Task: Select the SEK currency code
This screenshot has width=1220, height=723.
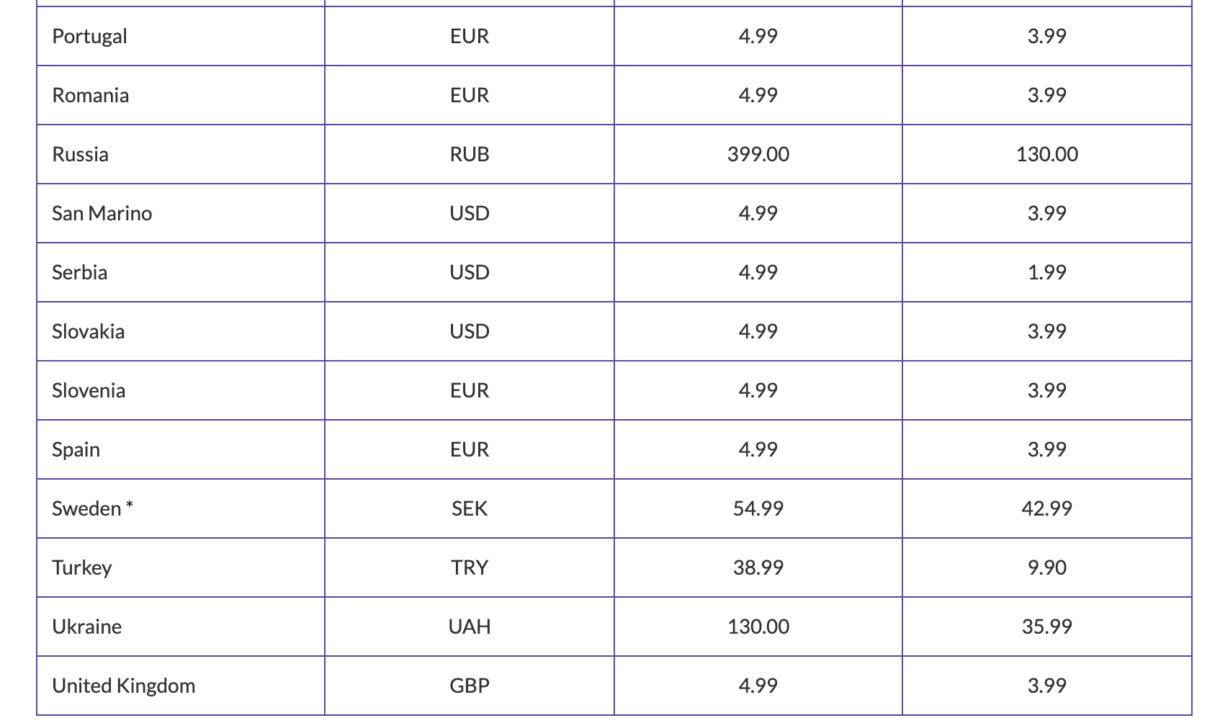Action: [469, 508]
